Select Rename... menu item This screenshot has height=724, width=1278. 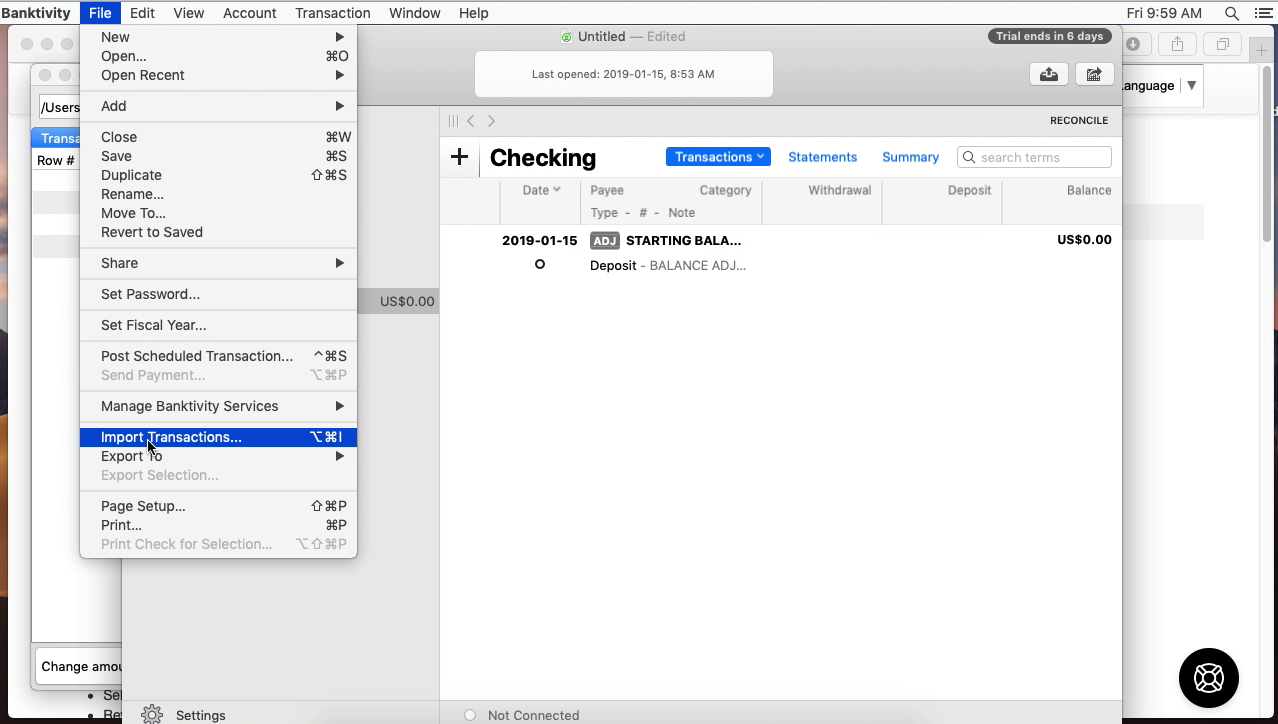(x=218, y=194)
